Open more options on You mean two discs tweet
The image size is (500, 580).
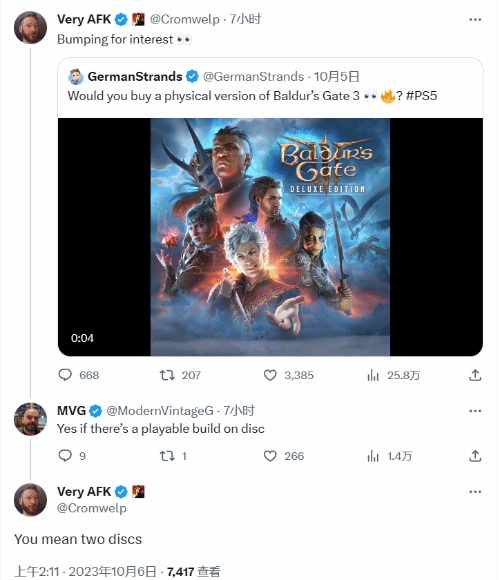click(475, 492)
